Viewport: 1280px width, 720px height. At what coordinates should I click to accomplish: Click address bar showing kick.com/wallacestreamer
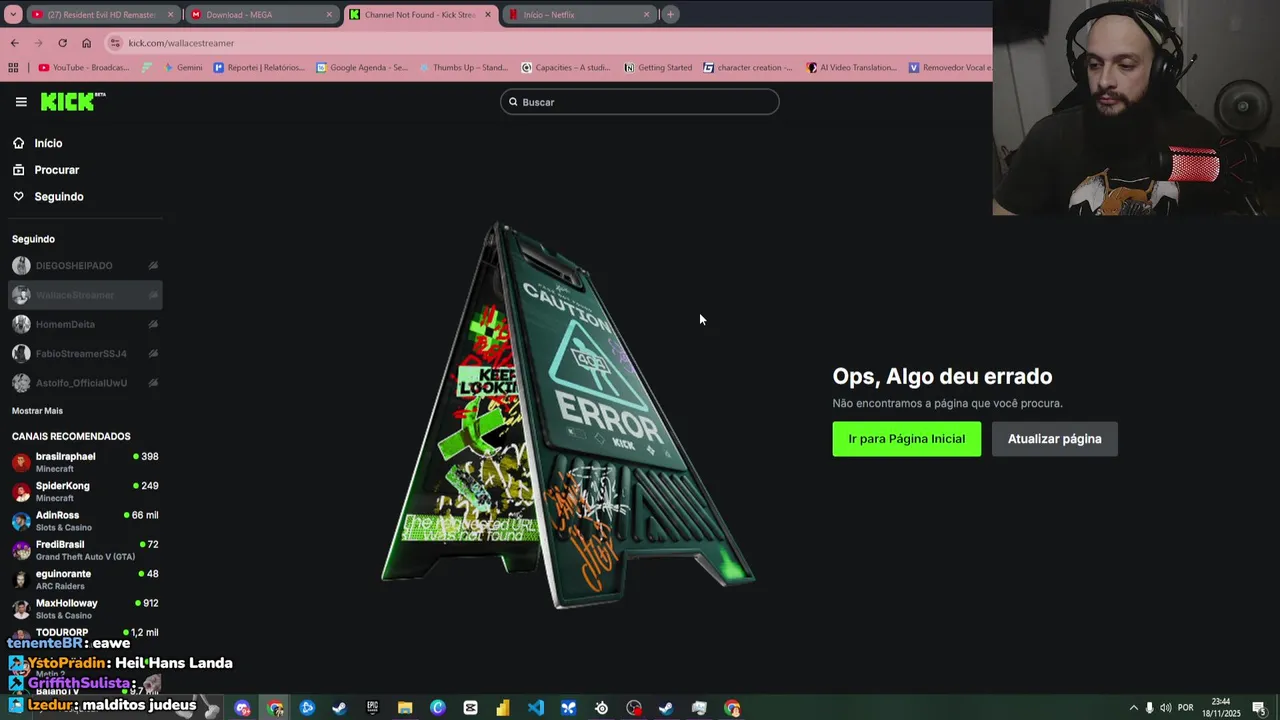coord(548,43)
